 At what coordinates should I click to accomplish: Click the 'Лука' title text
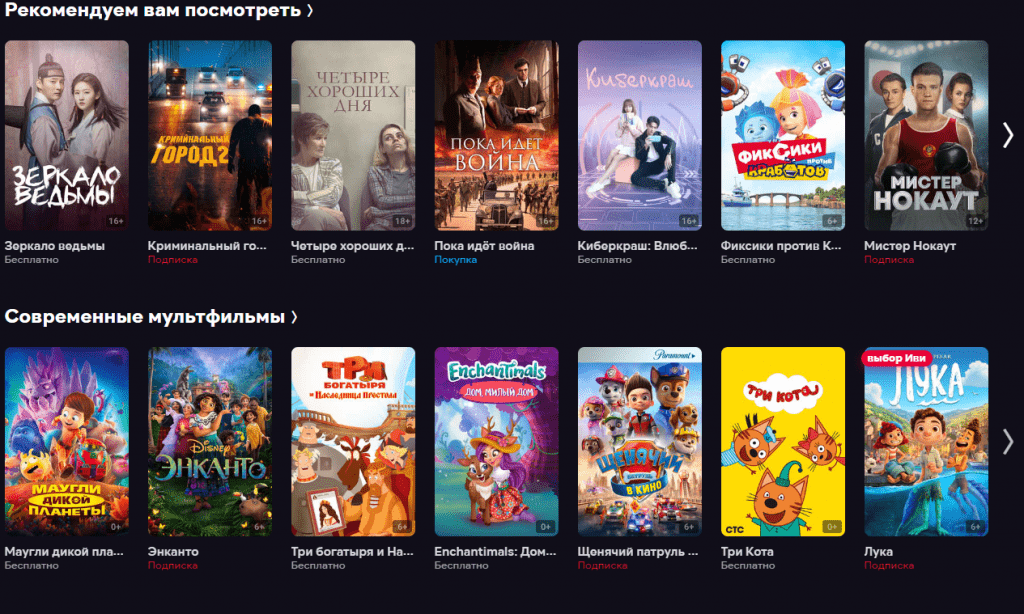[878, 552]
